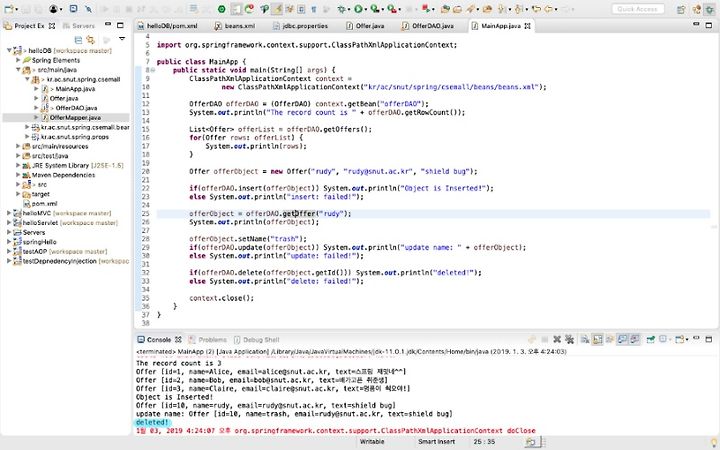This screenshot has height=450, width=720.
Task: Click the 'Smart Insert' status bar entry
Action: point(436,442)
